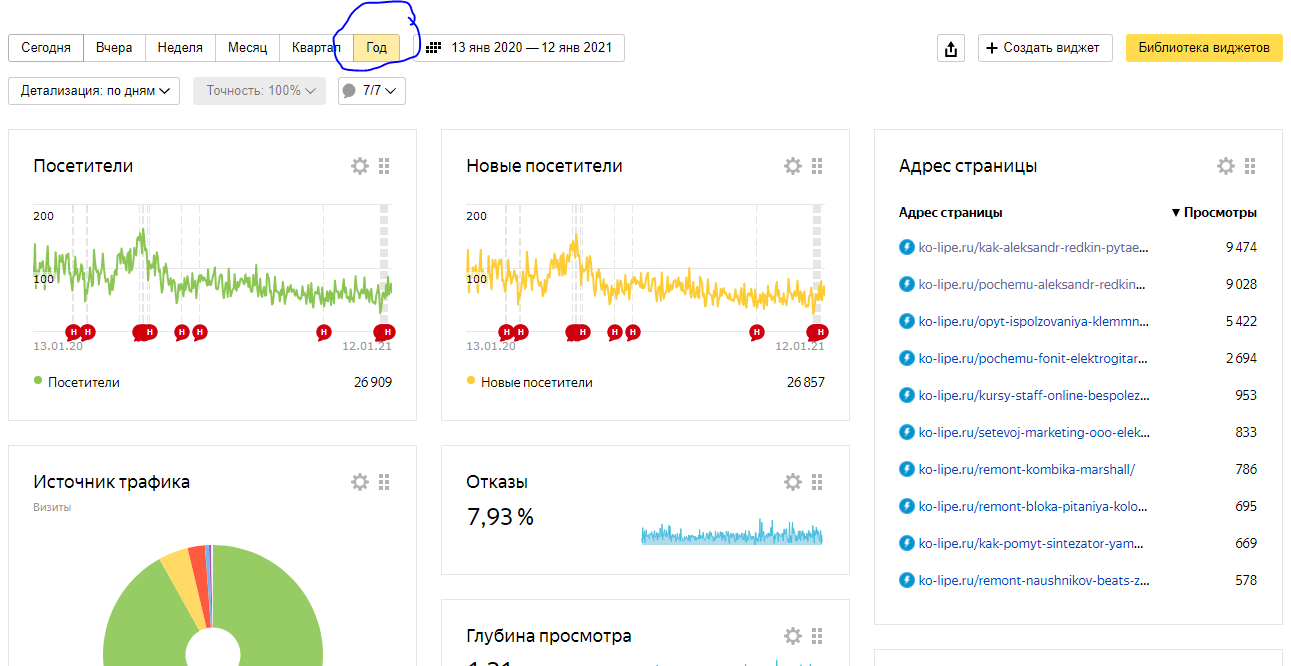1291x666 pixels.
Task: Click turbo icon beside pochemu-fonit-elektrogitar link
Action: [907, 358]
